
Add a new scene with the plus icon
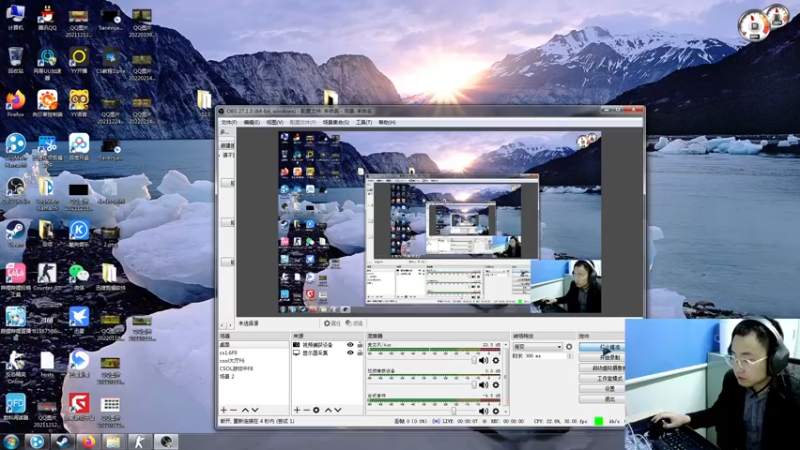223,410
